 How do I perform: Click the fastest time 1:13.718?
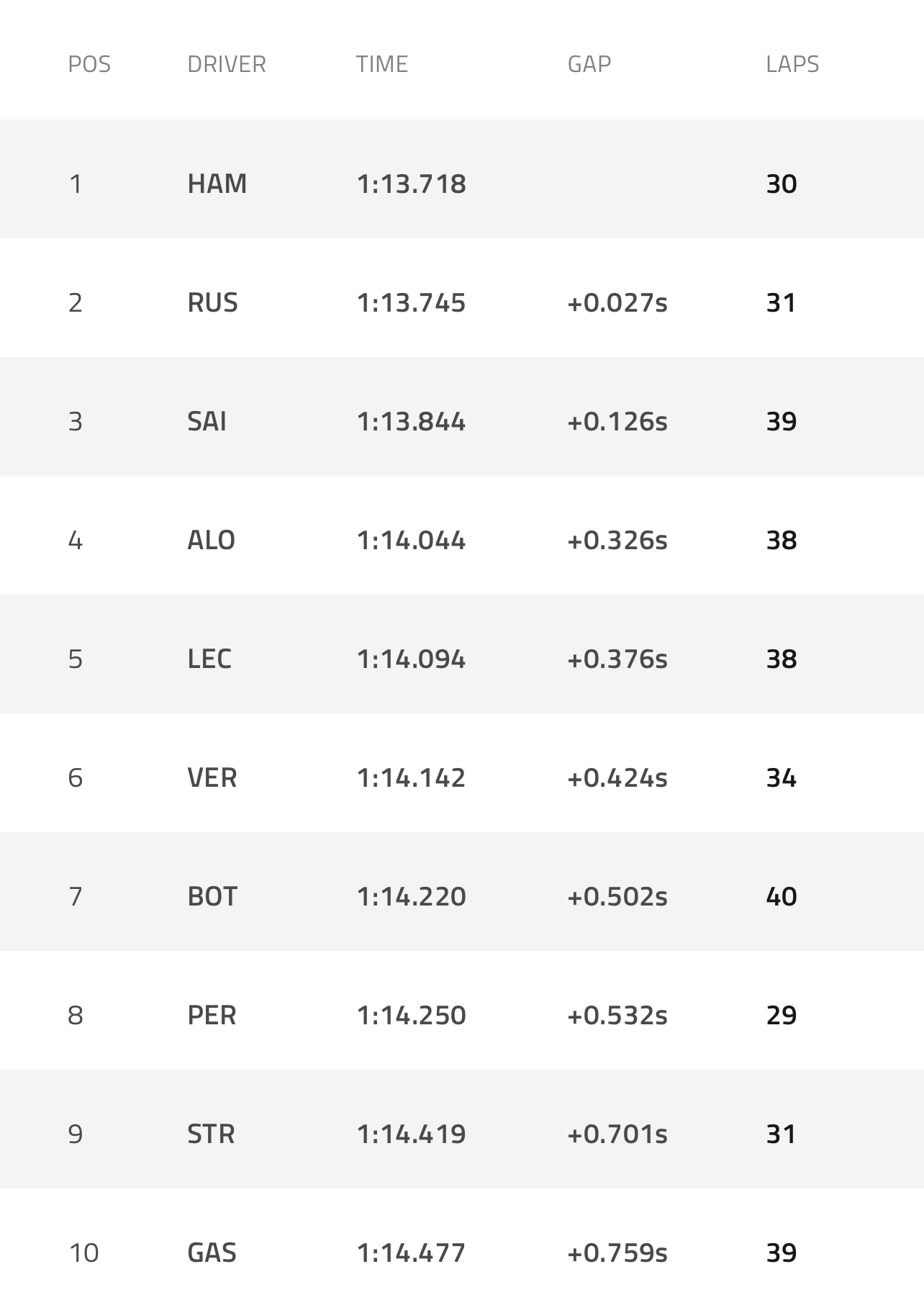click(x=411, y=184)
